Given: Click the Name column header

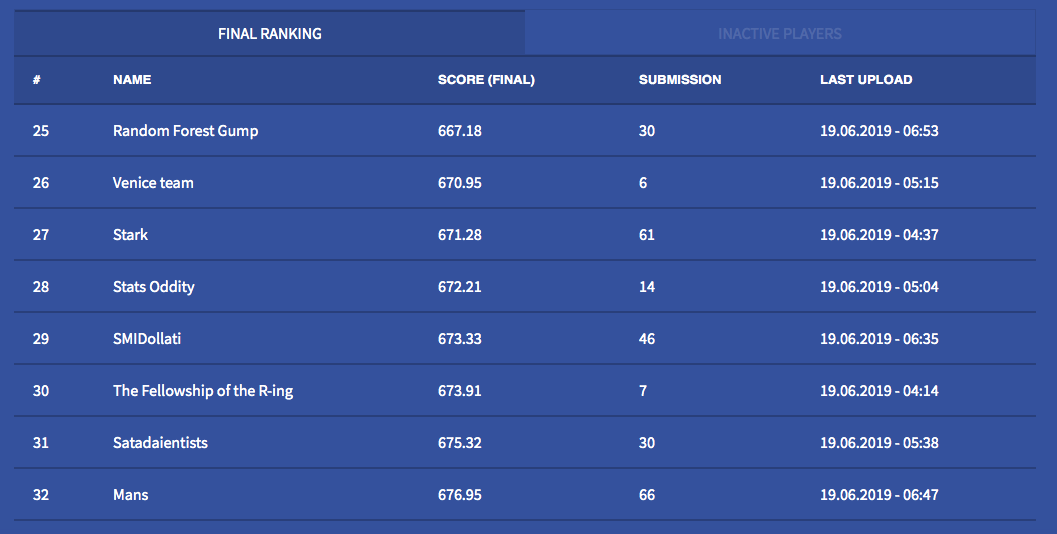Looking at the screenshot, I should [x=132, y=80].
